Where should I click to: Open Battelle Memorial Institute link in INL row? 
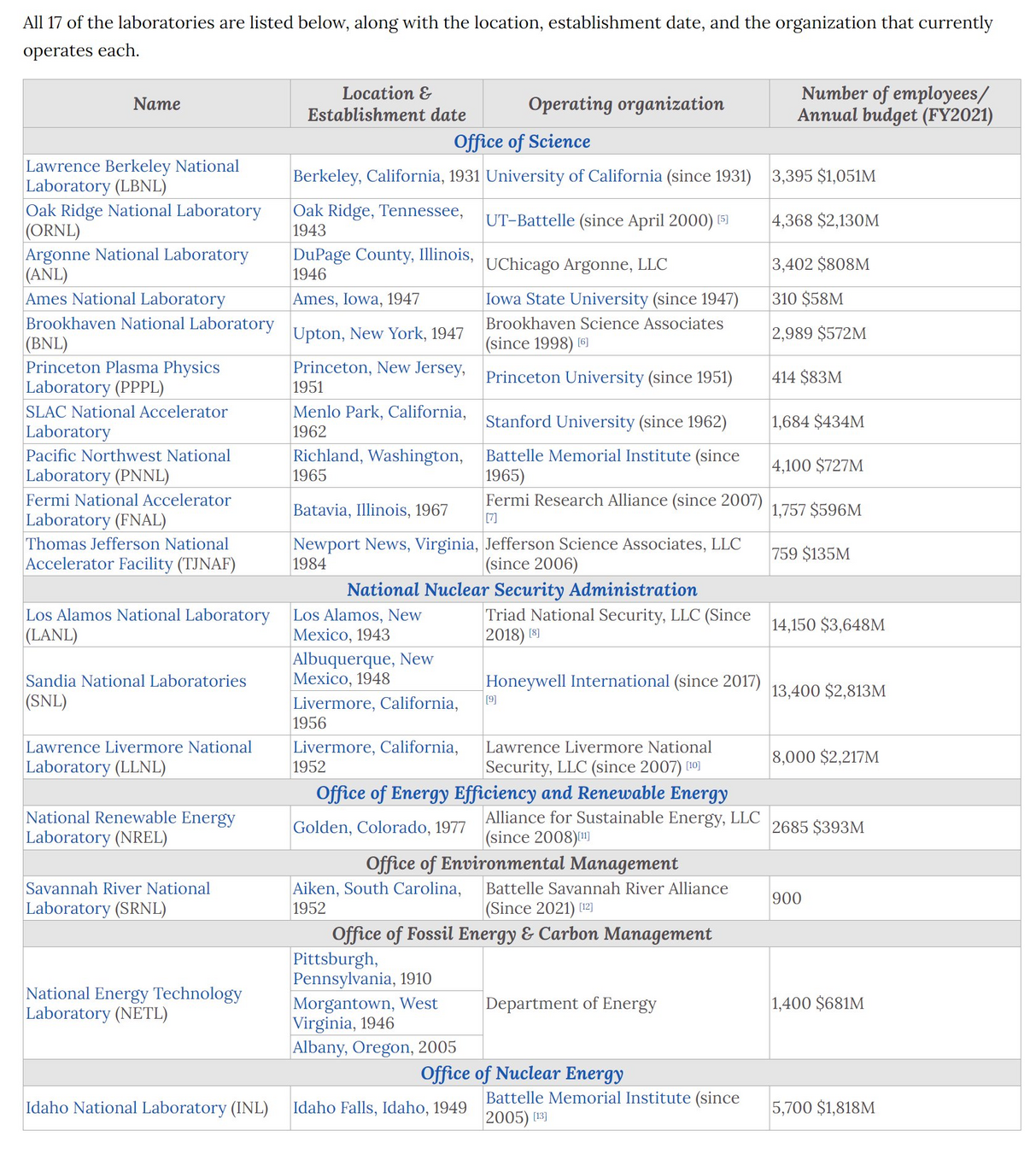pos(588,1098)
